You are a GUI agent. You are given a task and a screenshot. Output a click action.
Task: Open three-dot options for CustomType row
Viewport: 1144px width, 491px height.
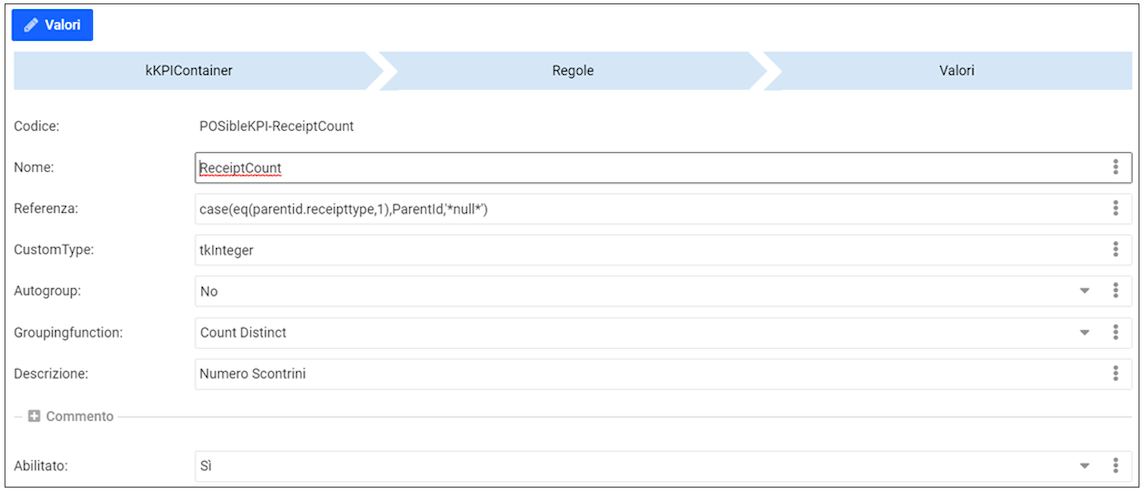pyautogui.click(x=1115, y=250)
